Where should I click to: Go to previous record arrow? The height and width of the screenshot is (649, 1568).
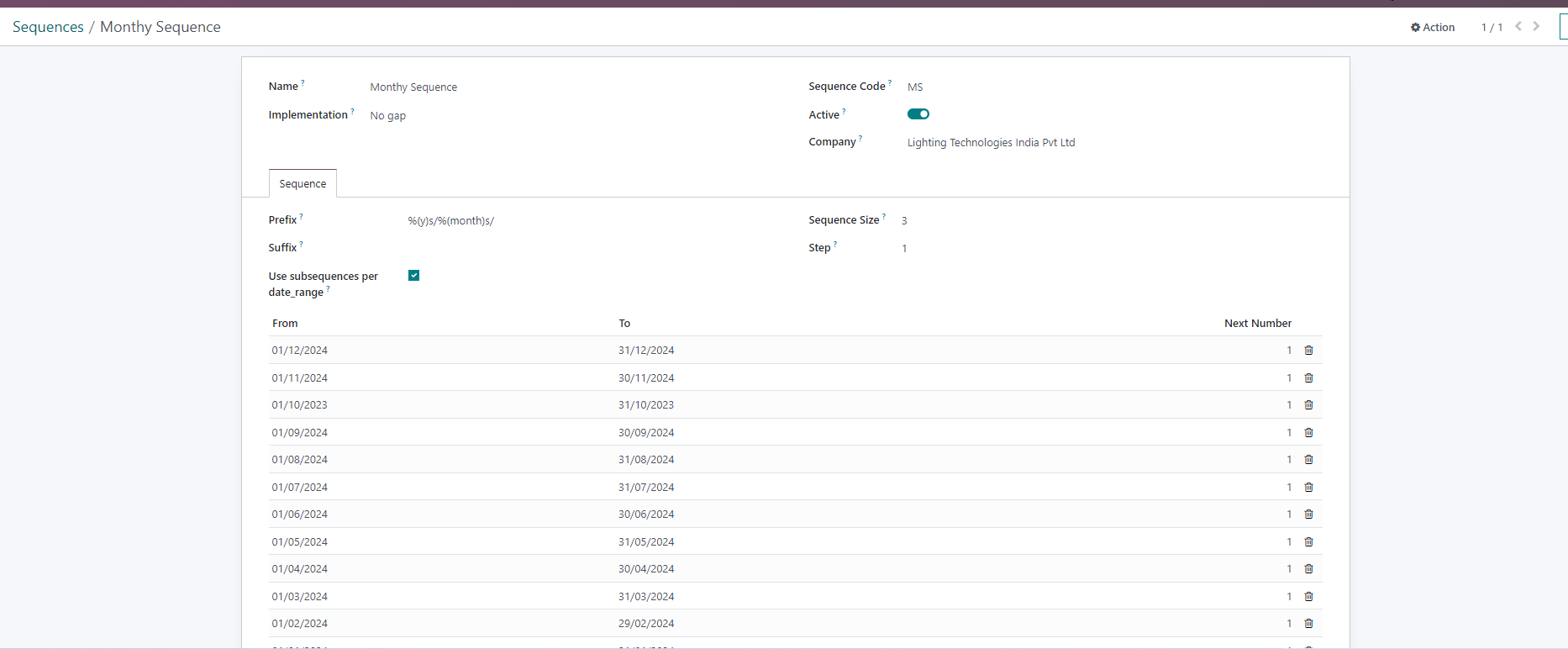(1518, 26)
